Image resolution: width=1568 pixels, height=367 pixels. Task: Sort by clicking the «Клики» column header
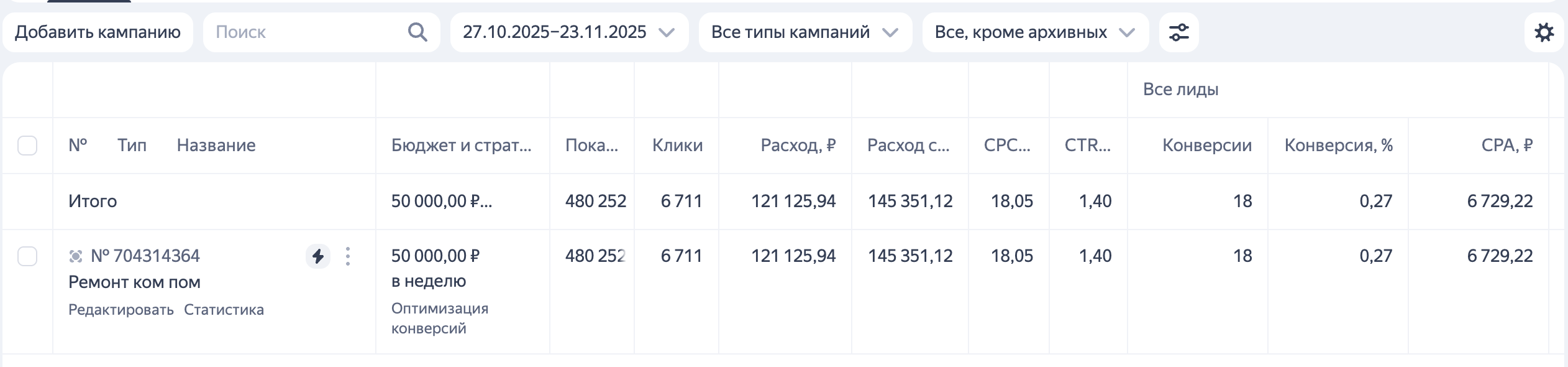click(677, 146)
